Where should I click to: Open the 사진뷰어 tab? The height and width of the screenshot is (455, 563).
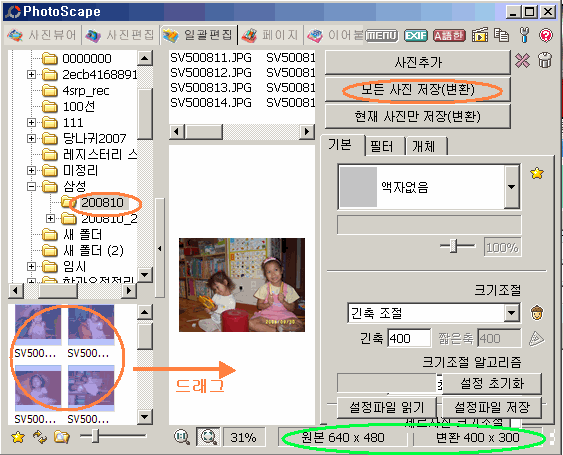42,35
